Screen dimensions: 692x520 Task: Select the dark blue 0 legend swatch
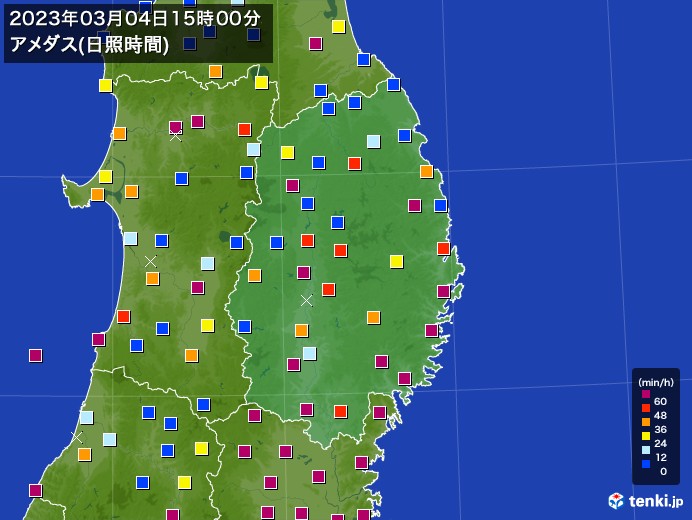[646, 464]
